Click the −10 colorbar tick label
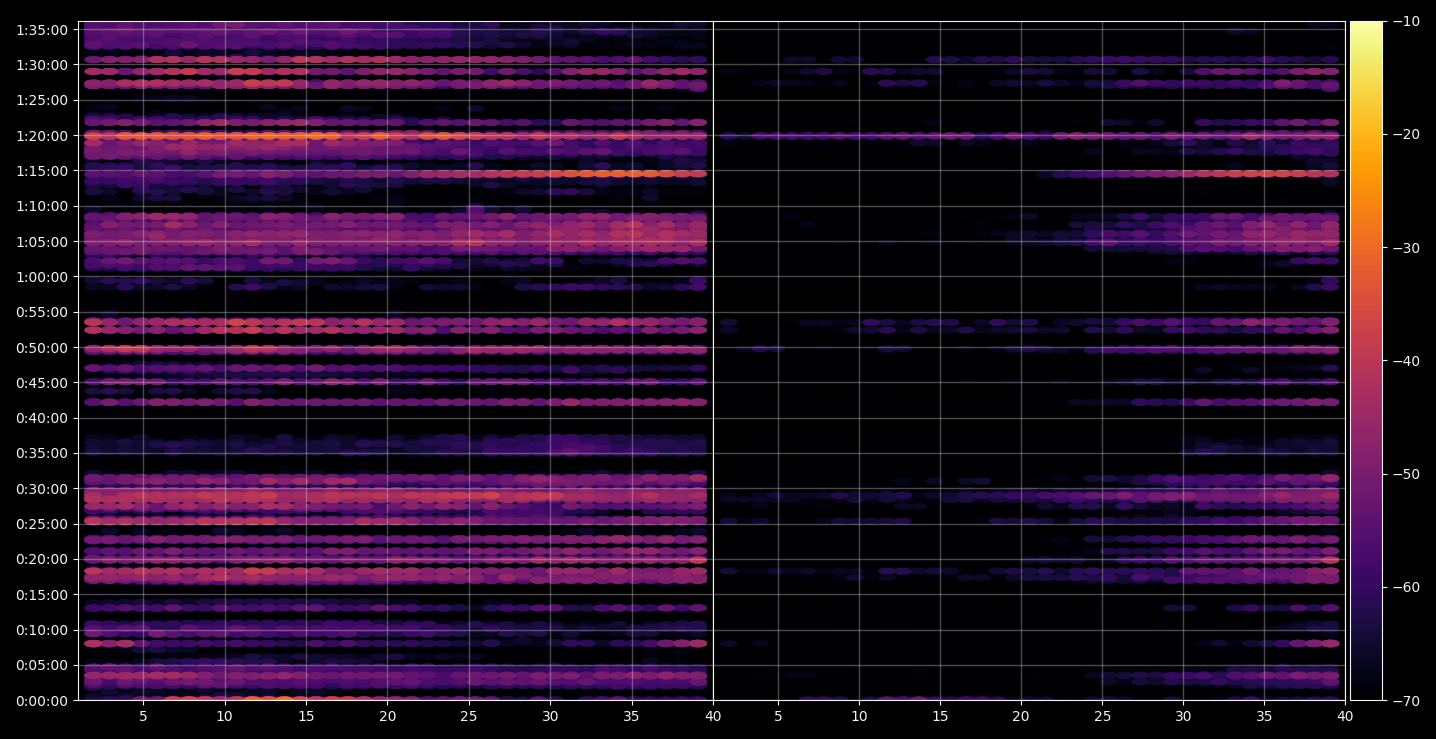The height and width of the screenshot is (739, 1436). pos(1404,21)
